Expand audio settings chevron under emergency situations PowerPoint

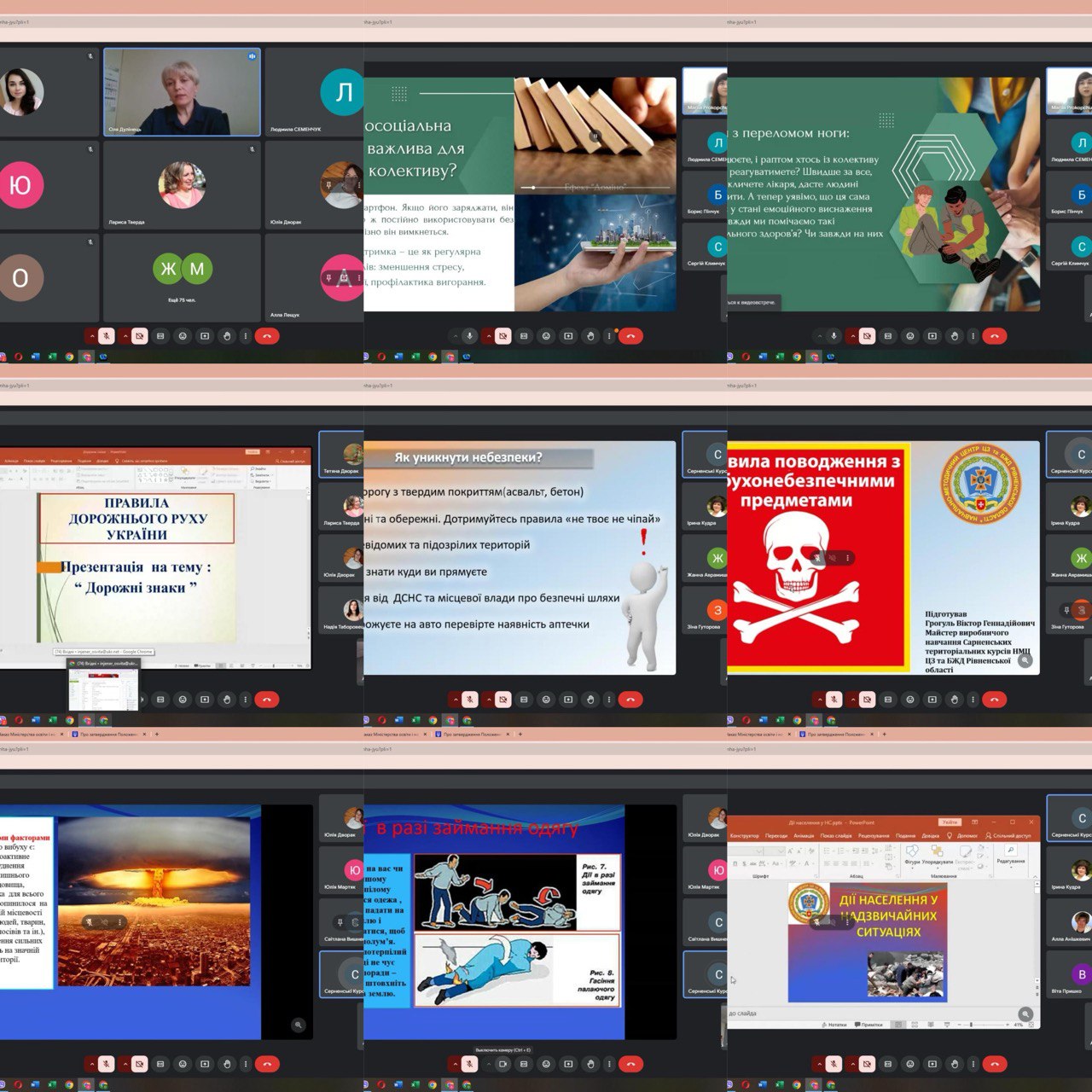tap(819, 1064)
